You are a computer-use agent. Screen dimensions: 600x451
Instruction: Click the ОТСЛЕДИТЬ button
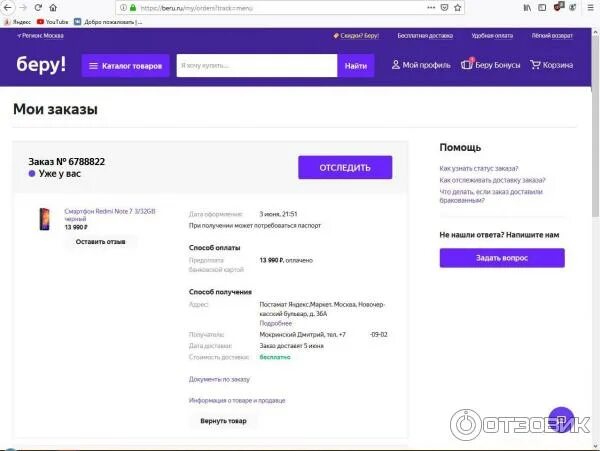(345, 167)
